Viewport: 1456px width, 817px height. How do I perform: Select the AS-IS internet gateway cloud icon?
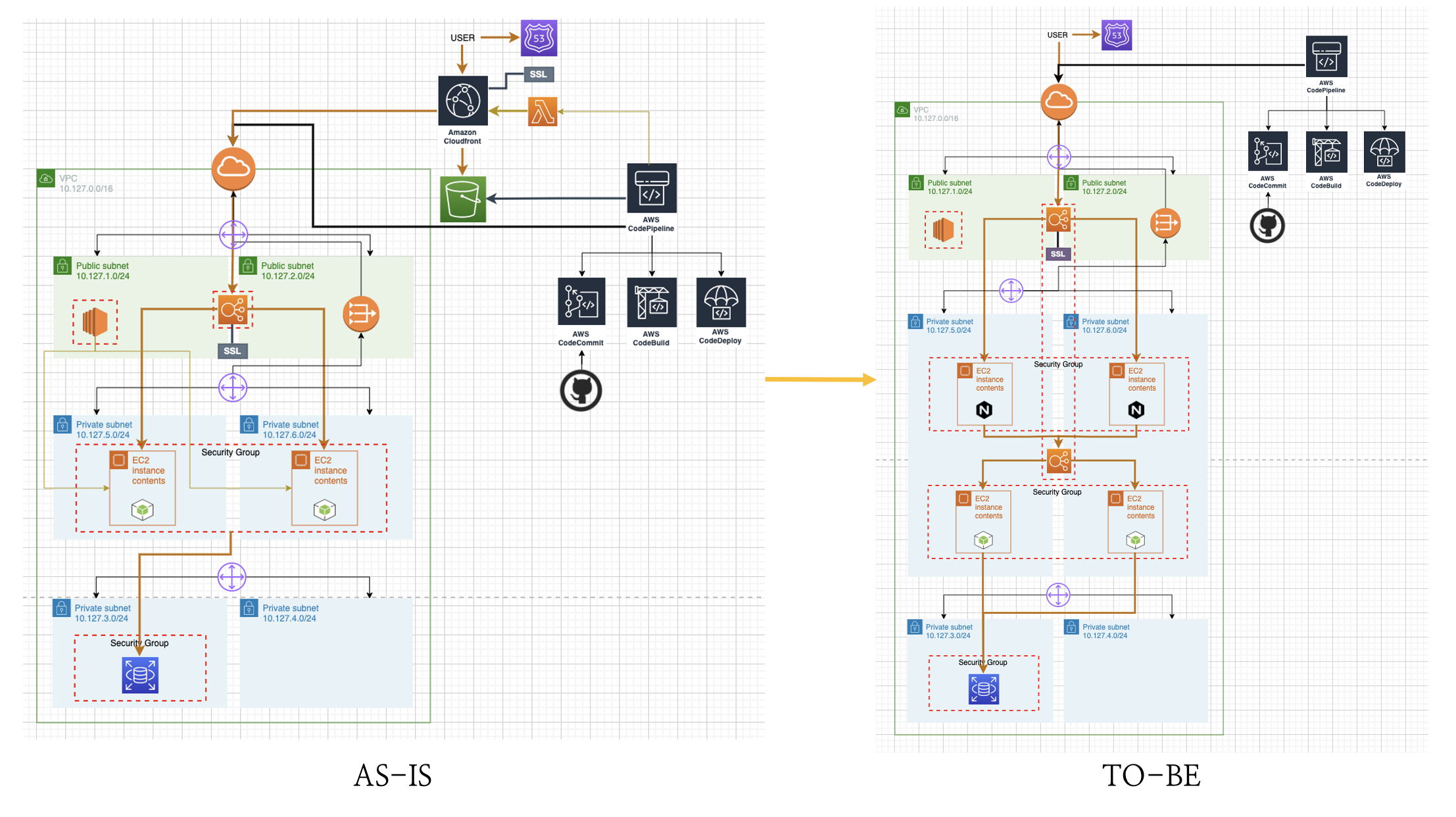(233, 168)
